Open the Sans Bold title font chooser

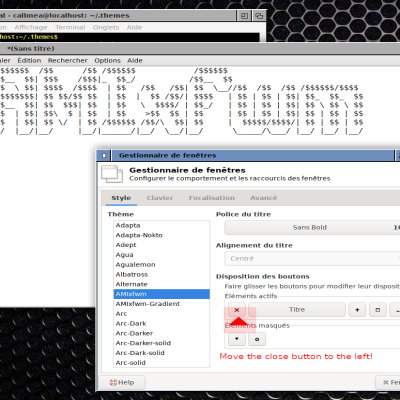point(312,227)
